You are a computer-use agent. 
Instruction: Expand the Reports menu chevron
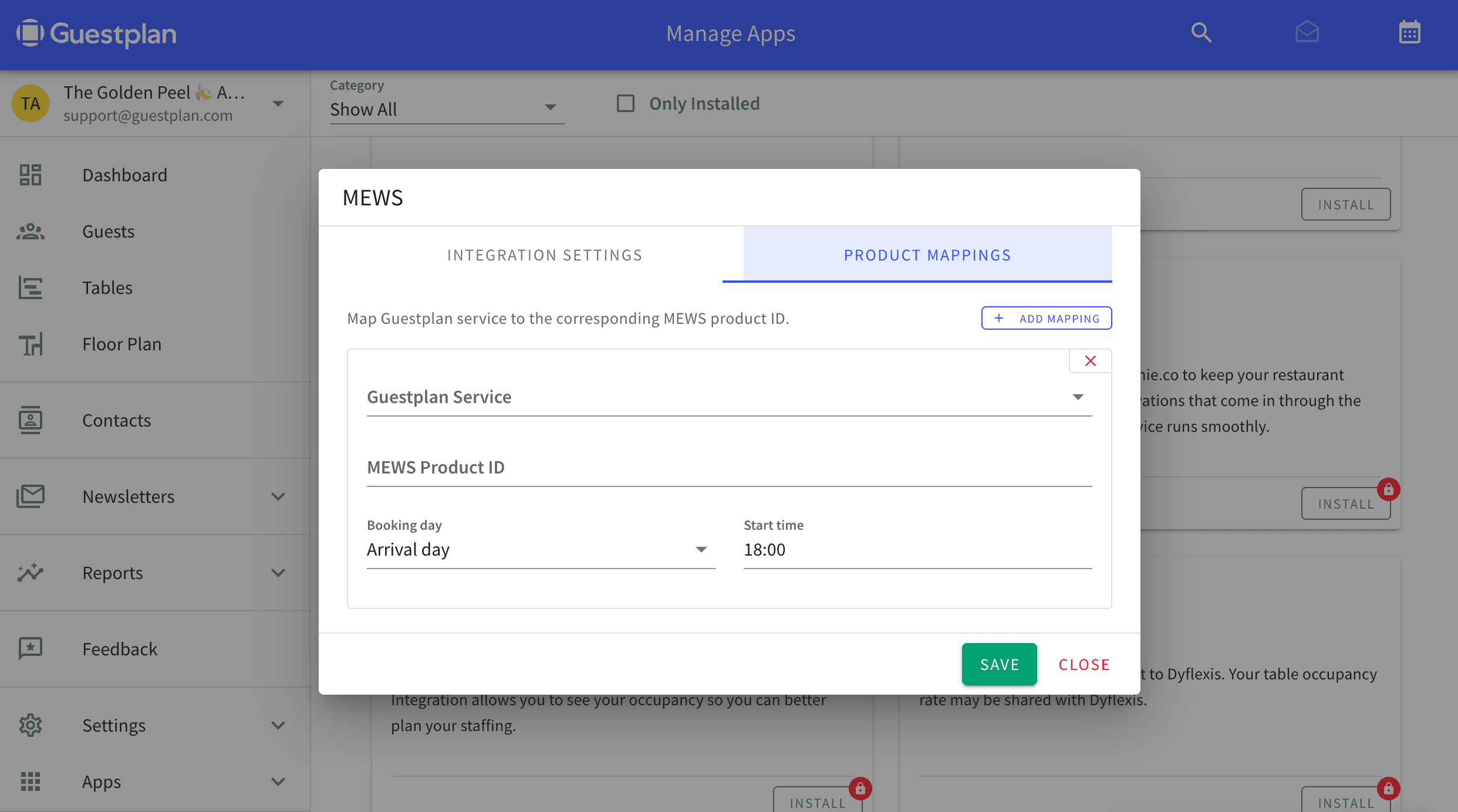pos(279,573)
